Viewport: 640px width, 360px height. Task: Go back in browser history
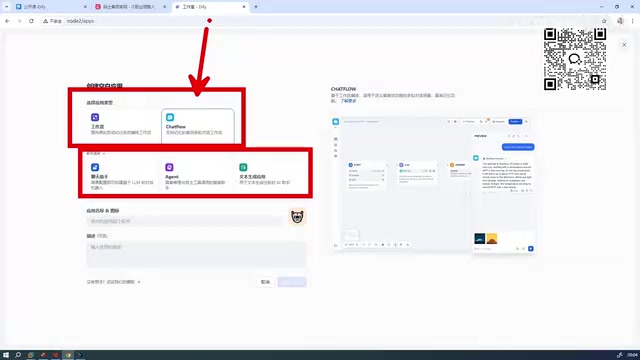click(7, 21)
